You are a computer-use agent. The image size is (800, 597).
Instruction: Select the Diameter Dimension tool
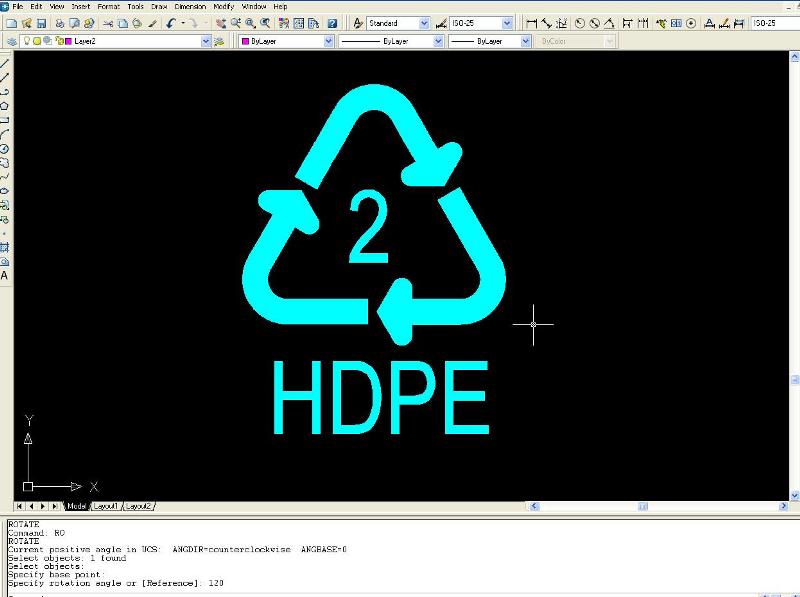[594, 23]
